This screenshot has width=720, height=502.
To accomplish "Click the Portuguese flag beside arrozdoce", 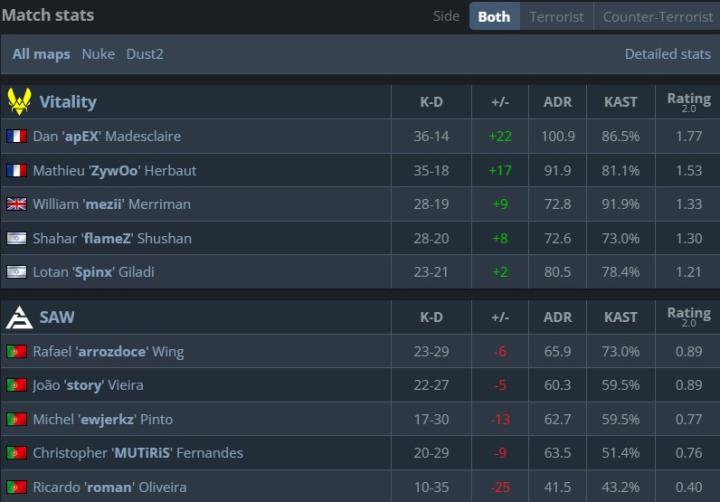I will coord(16,352).
